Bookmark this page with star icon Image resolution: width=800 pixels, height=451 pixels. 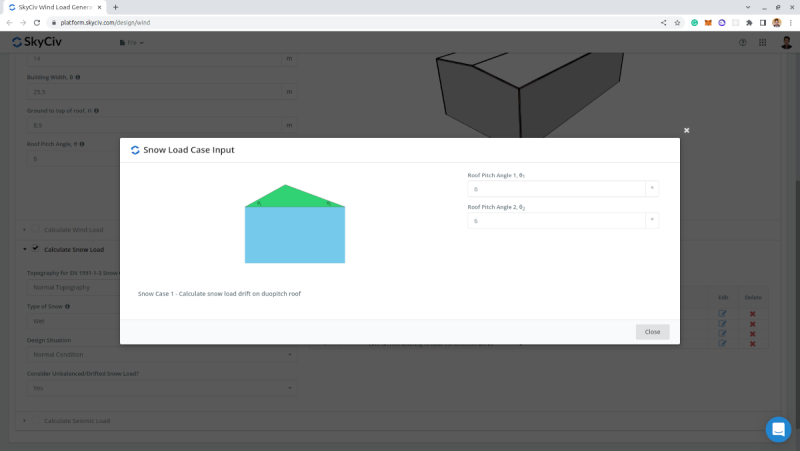click(x=677, y=22)
